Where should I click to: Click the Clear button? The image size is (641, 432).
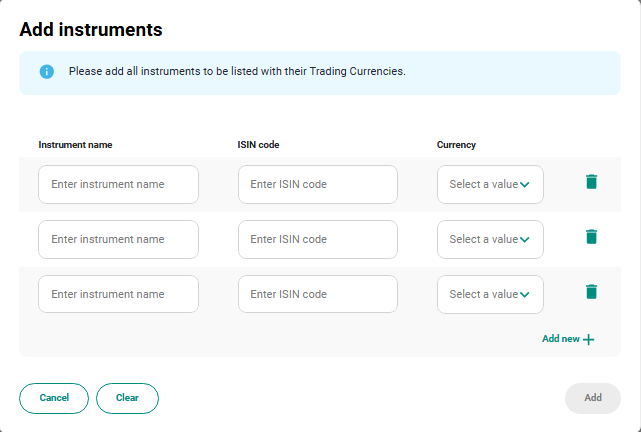pyautogui.click(x=127, y=398)
